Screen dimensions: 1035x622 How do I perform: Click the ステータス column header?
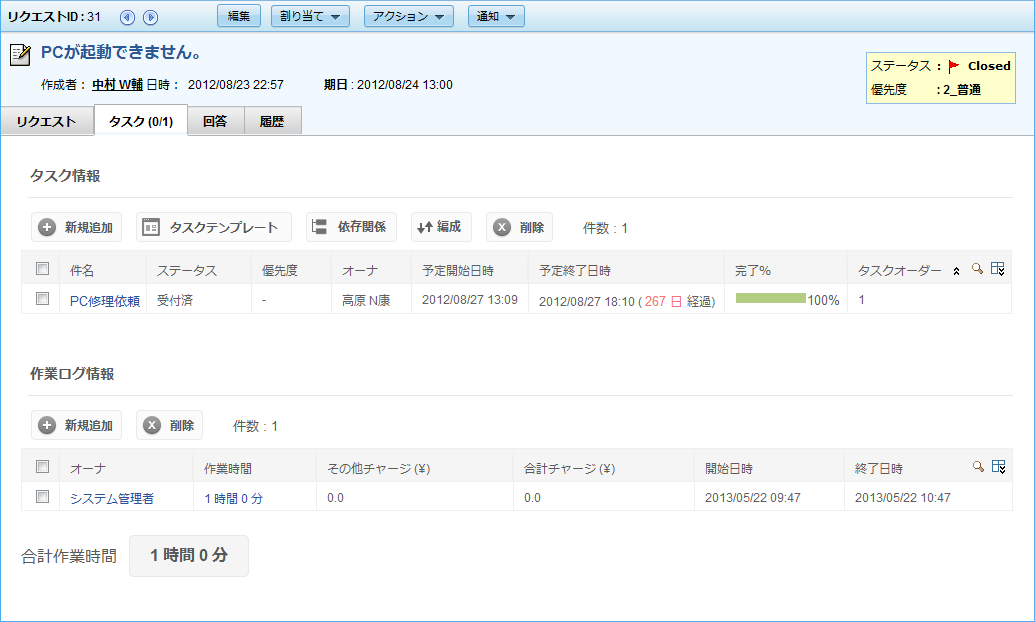pyautogui.click(x=187, y=271)
